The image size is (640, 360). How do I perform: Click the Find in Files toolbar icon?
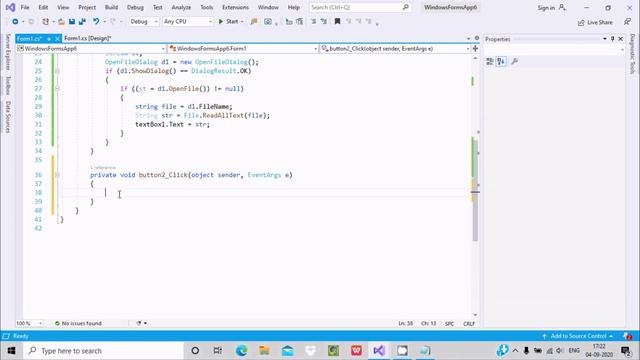pyautogui.click(x=254, y=22)
